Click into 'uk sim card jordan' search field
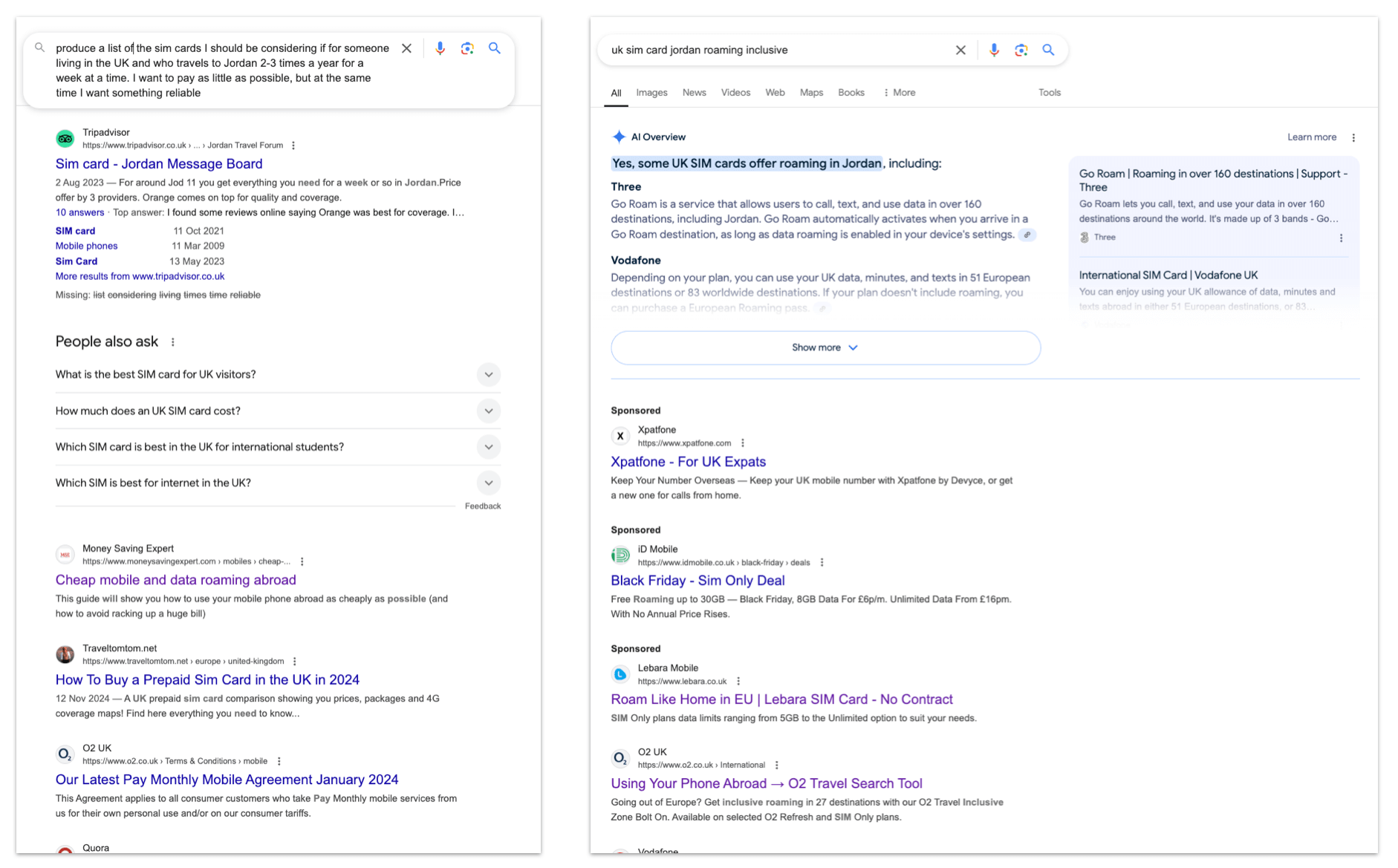 tap(776, 50)
